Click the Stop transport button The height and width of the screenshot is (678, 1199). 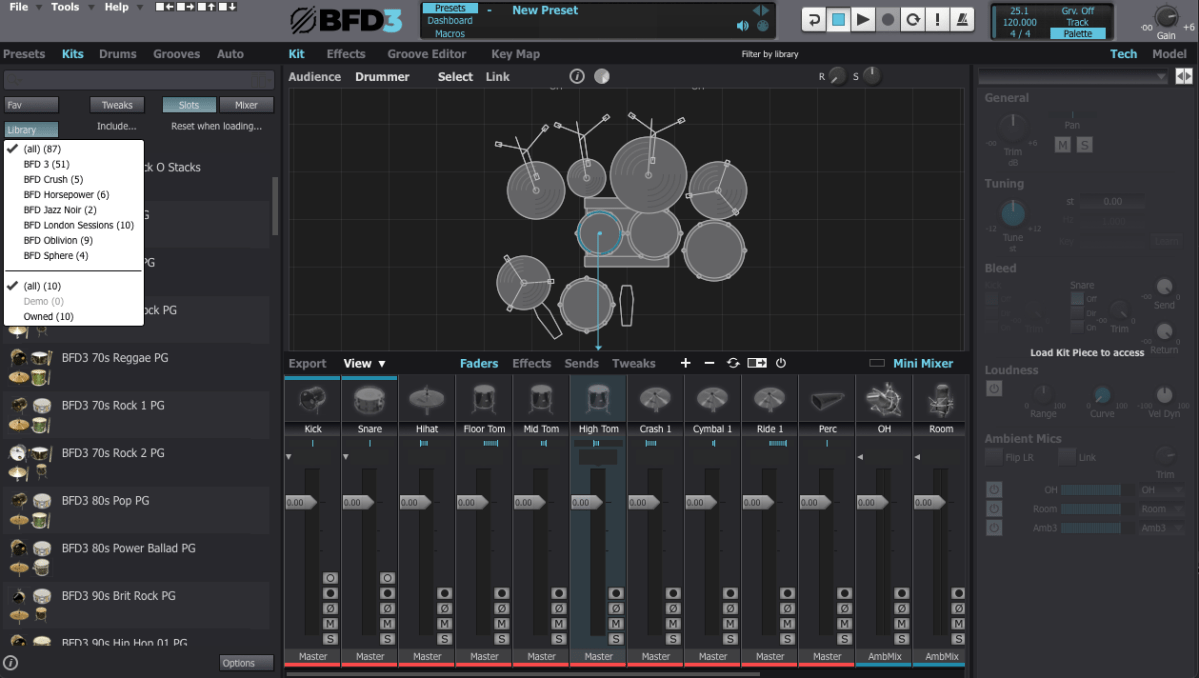coord(839,19)
